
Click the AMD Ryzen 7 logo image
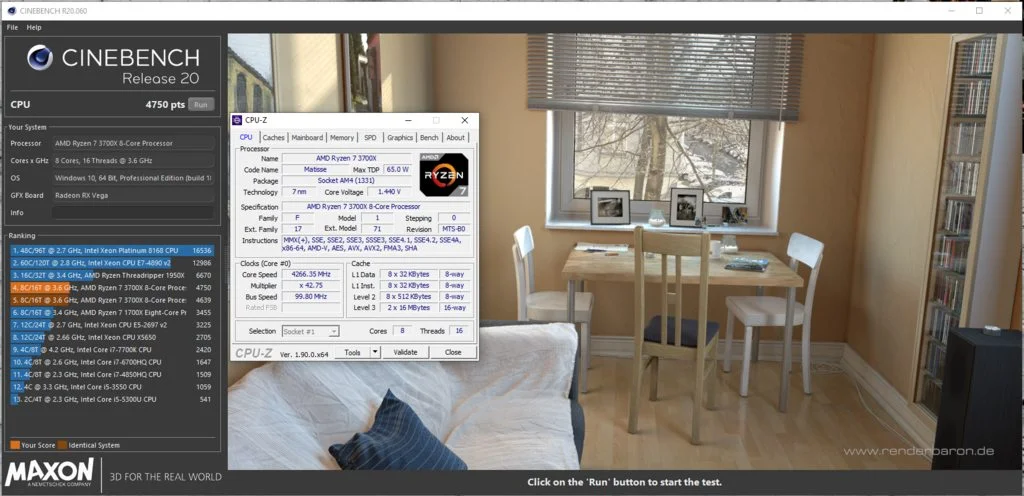click(x=443, y=175)
